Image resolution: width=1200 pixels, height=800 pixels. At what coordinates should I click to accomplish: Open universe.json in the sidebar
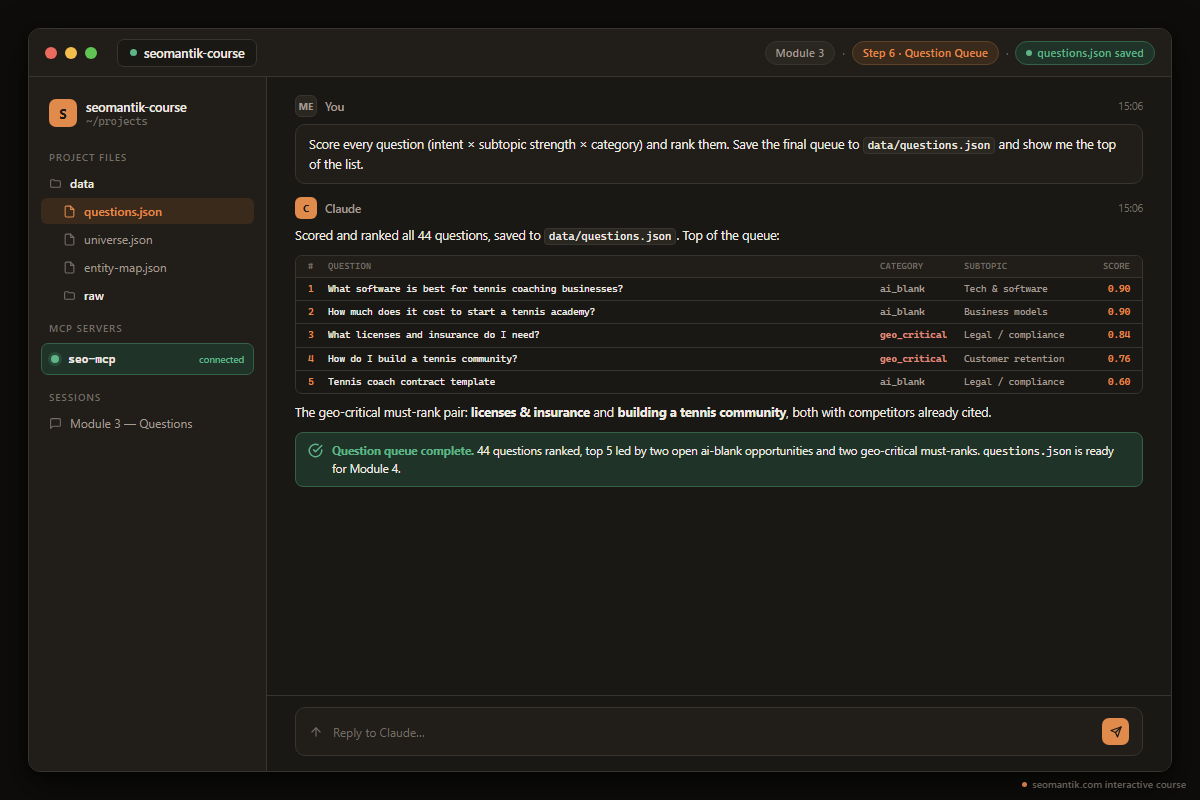pyautogui.click(x=147, y=240)
